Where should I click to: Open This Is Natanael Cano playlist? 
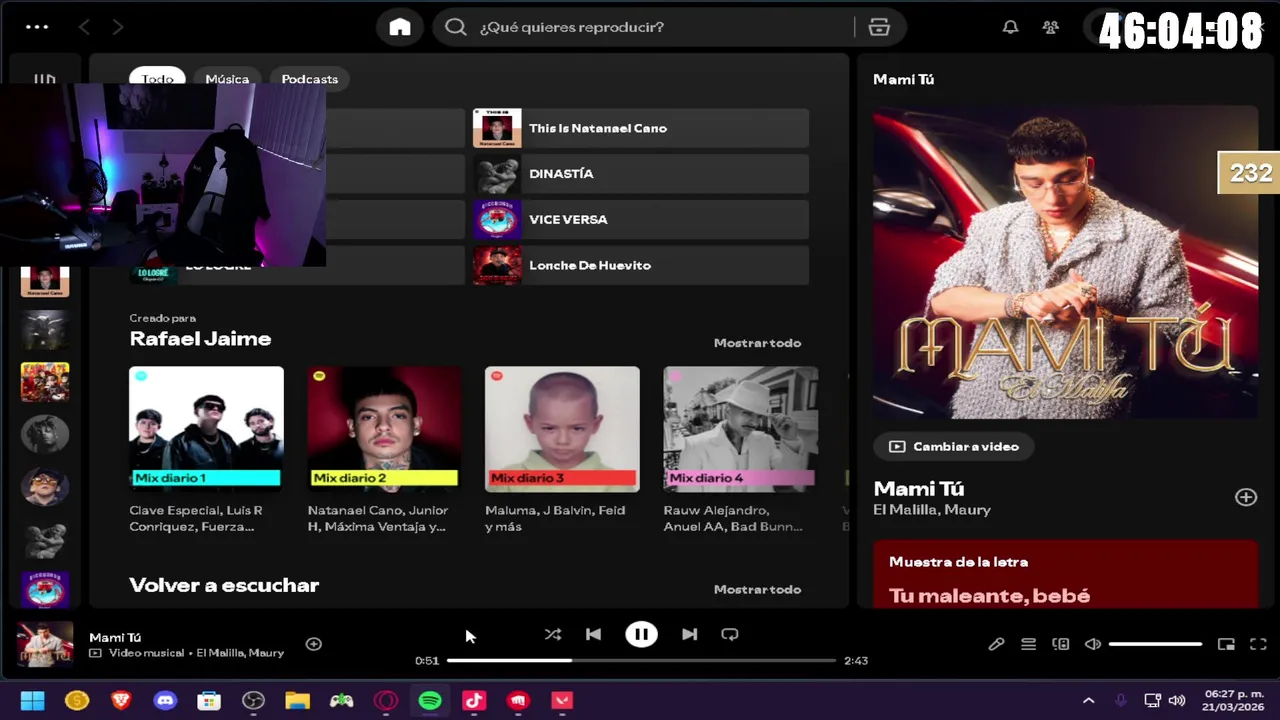coord(641,128)
